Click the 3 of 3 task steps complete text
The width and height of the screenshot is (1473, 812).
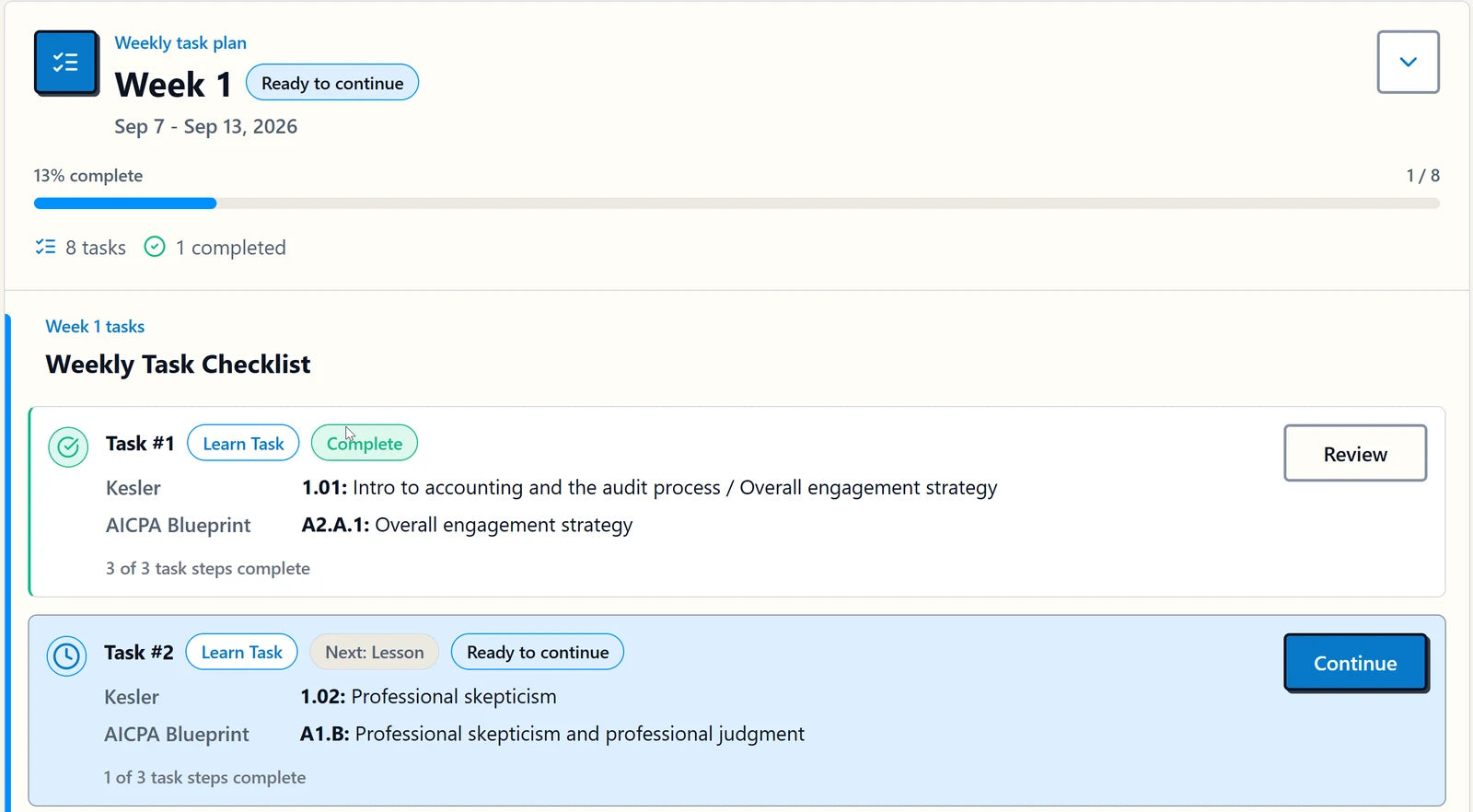pyautogui.click(x=208, y=568)
